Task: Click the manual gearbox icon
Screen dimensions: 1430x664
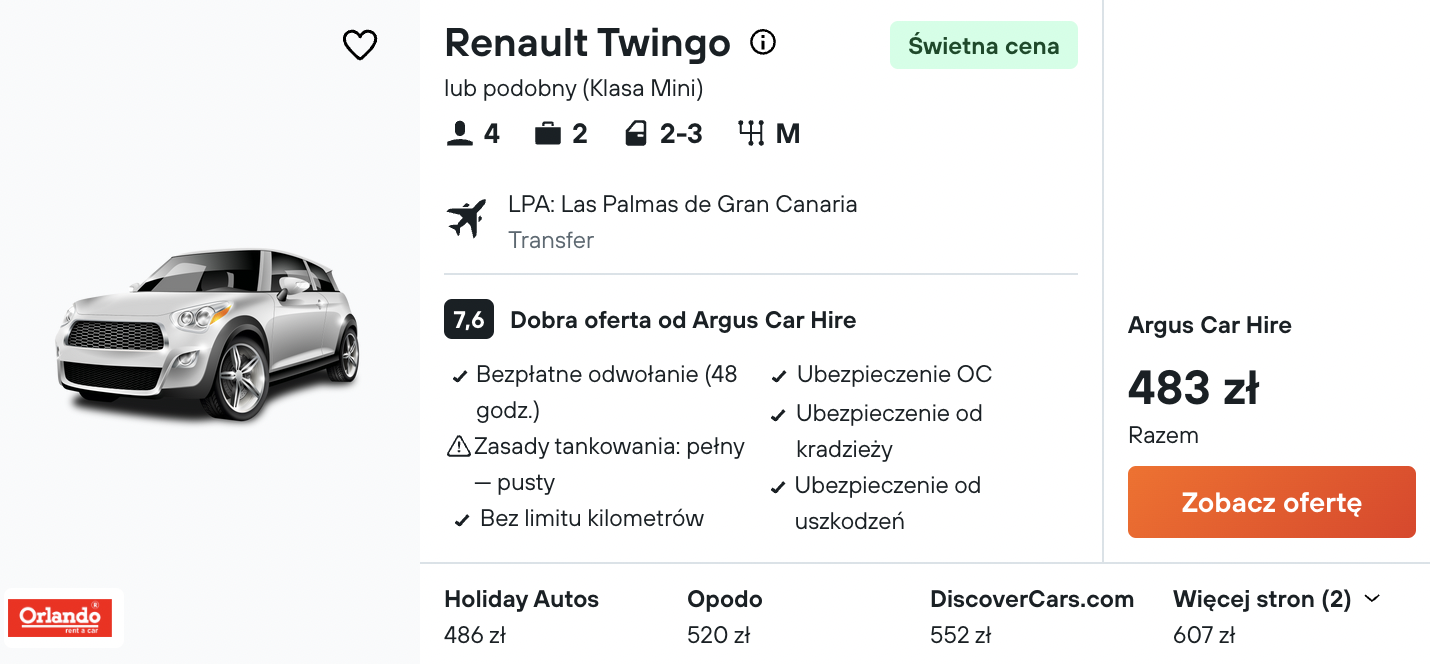Action: click(750, 134)
